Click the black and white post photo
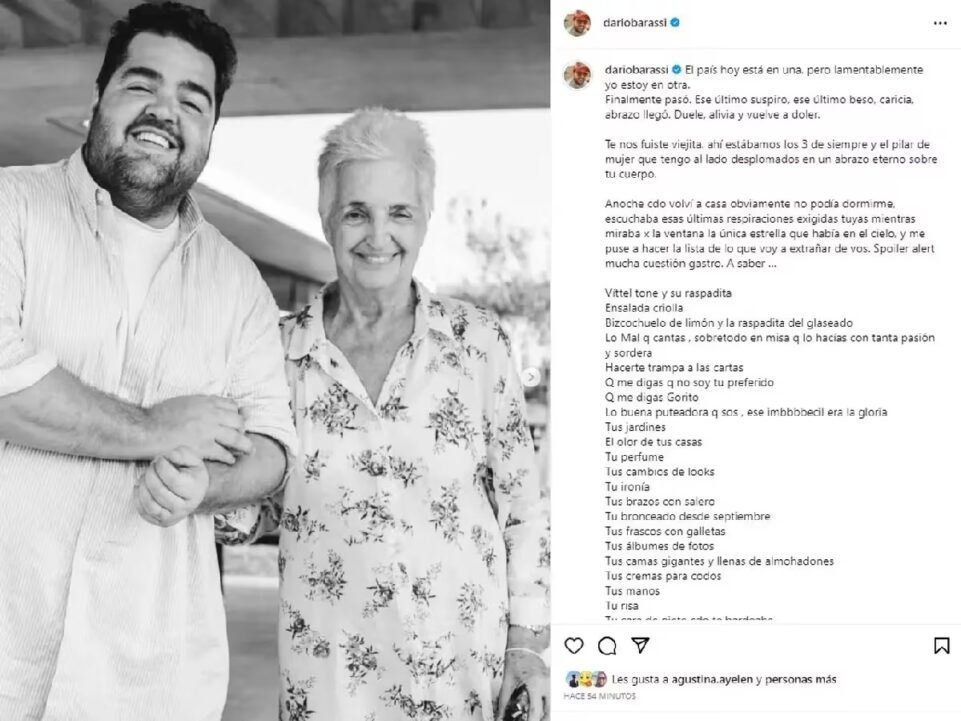 275,360
